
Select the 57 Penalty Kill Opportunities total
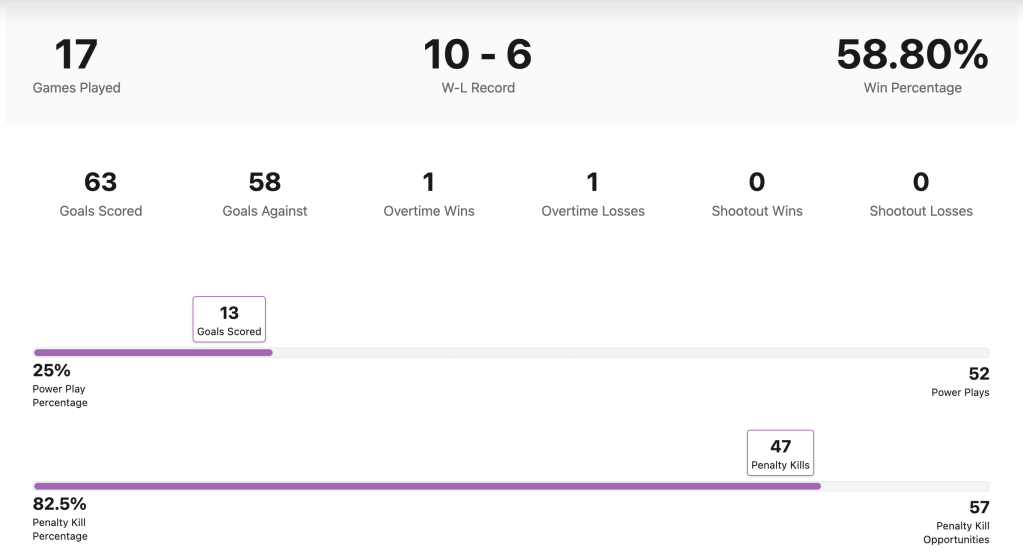coord(978,508)
